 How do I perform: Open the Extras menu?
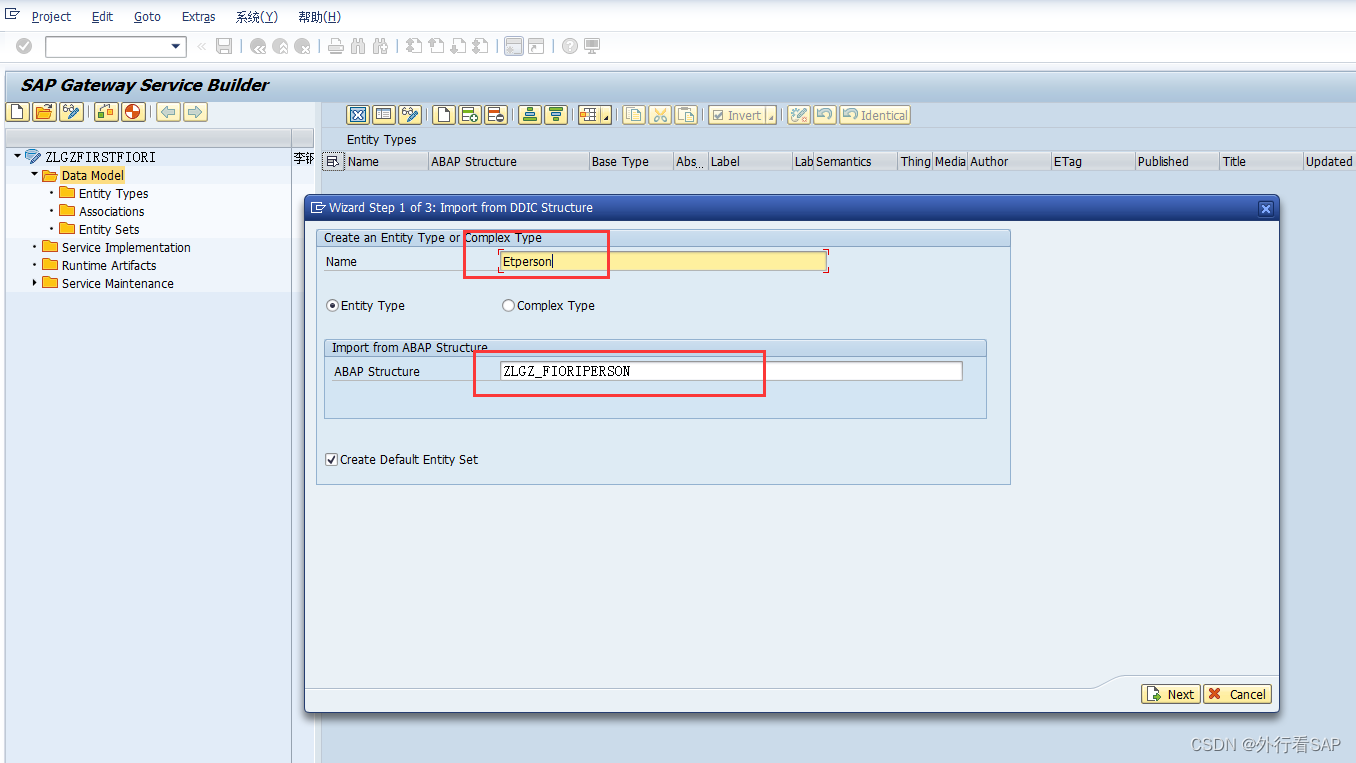point(198,17)
